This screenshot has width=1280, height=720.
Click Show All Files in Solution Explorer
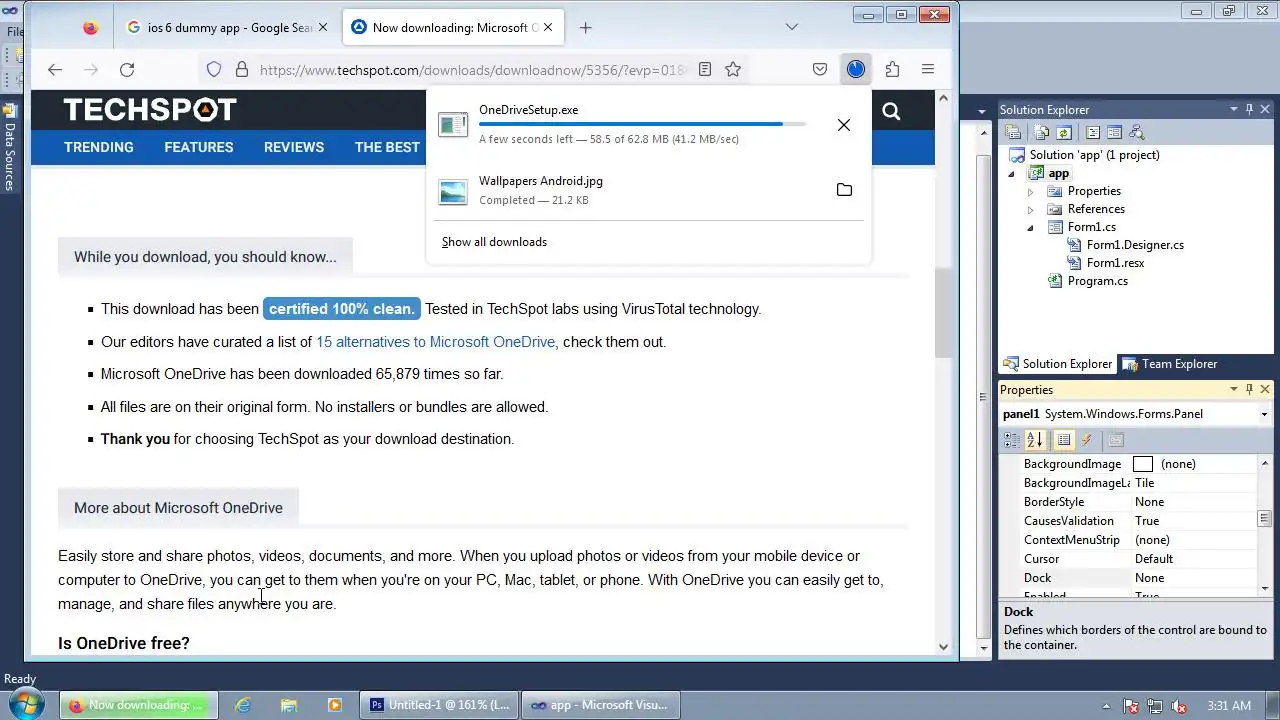click(1042, 132)
